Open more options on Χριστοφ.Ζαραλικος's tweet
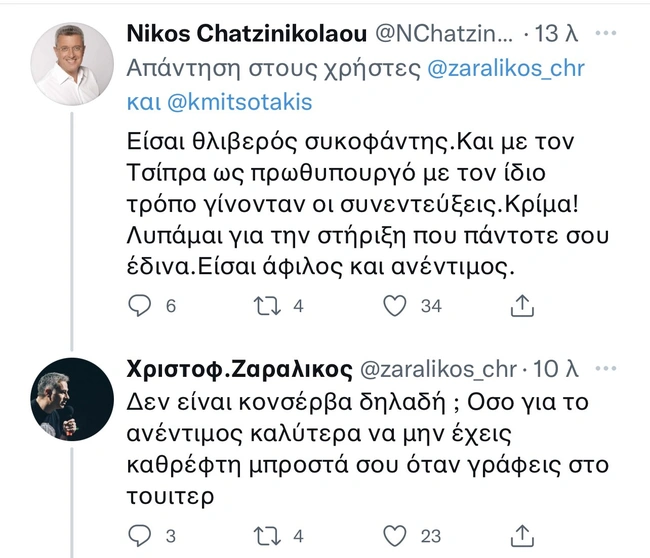The image size is (650, 558). (x=606, y=368)
